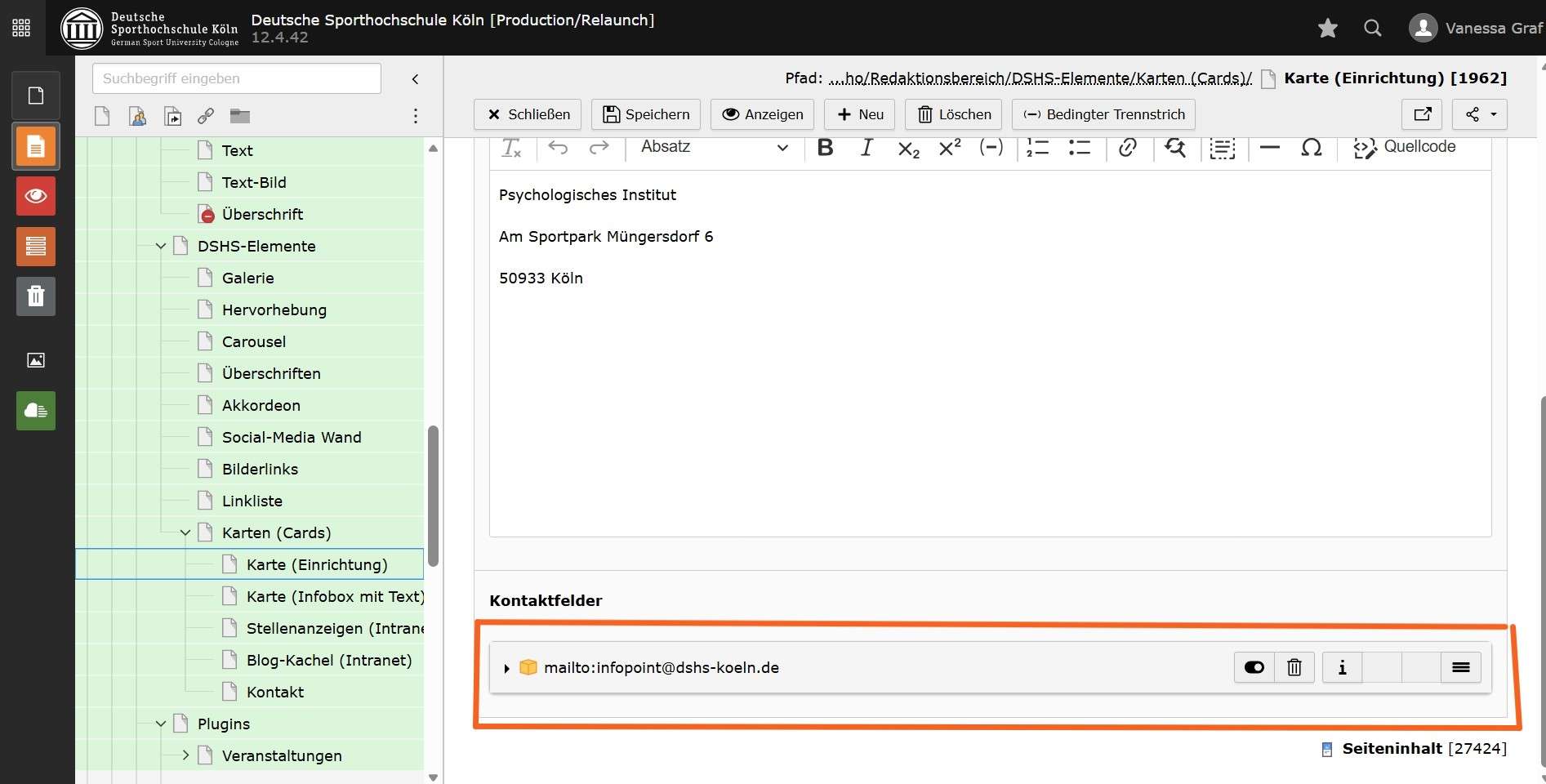Delete the mailto contact field entry

pyautogui.click(x=1294, y=668)
